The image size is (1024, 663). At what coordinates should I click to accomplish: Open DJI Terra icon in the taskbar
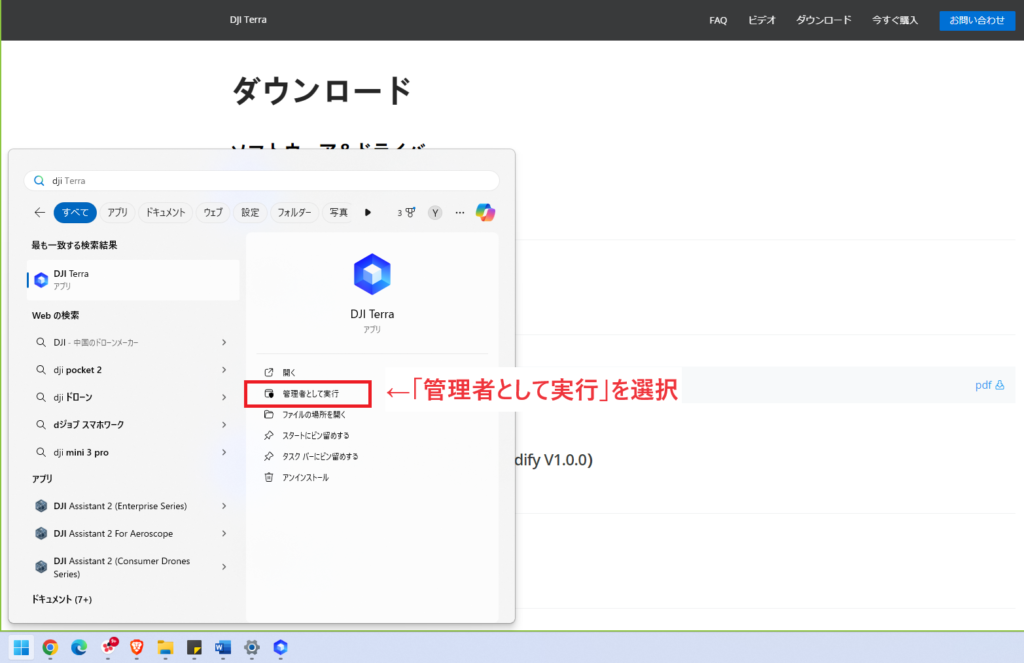[x=280, y=647]
